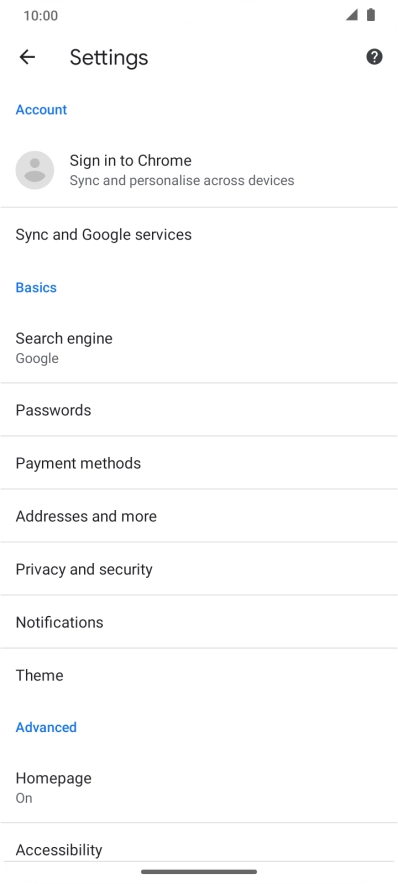This screenshot has width=398, height=884.
Task: Select Payment methods
Action: point(199,463)
